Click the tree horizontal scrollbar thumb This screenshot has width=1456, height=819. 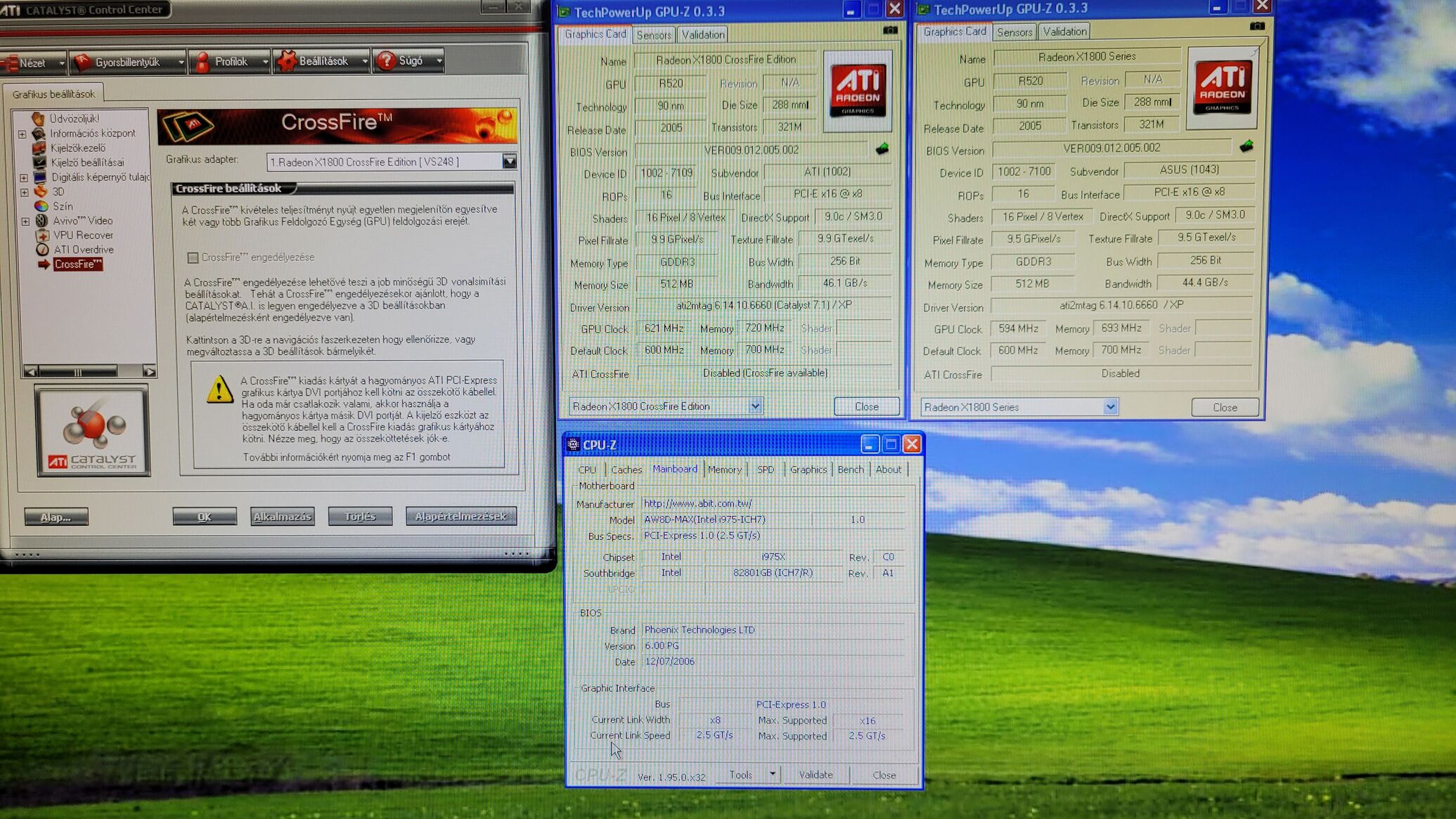78,371
